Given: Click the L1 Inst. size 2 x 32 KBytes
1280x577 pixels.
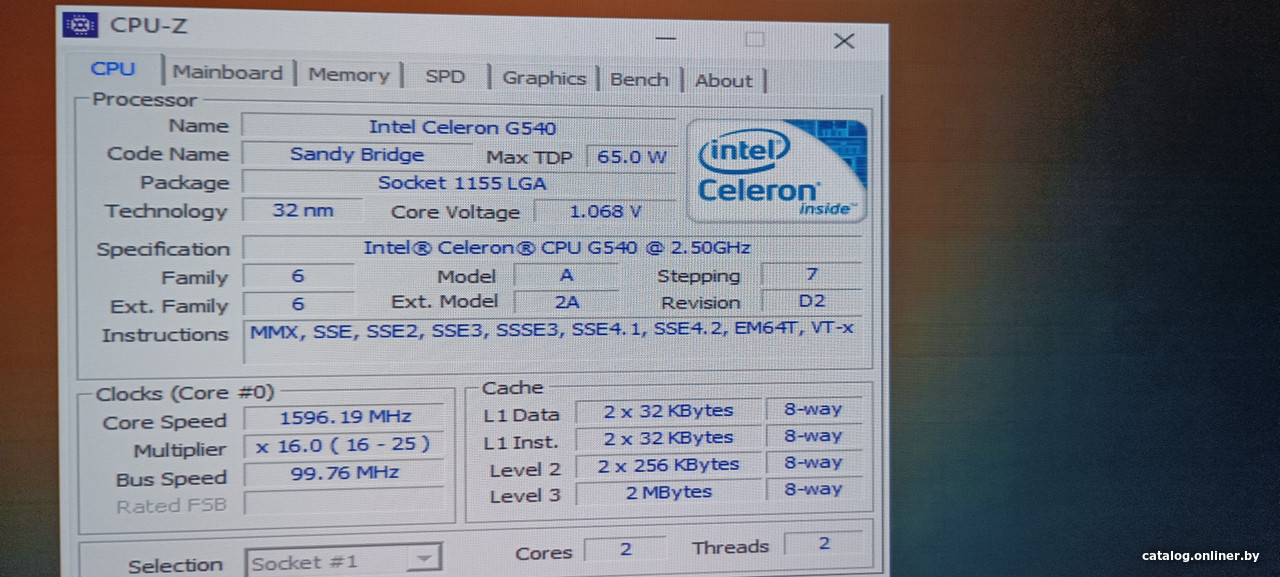Looking at the screenshot, I should 668,438.
